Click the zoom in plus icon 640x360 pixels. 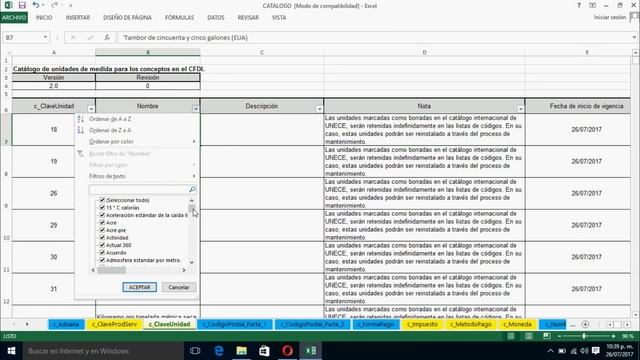tap(613, 336)
